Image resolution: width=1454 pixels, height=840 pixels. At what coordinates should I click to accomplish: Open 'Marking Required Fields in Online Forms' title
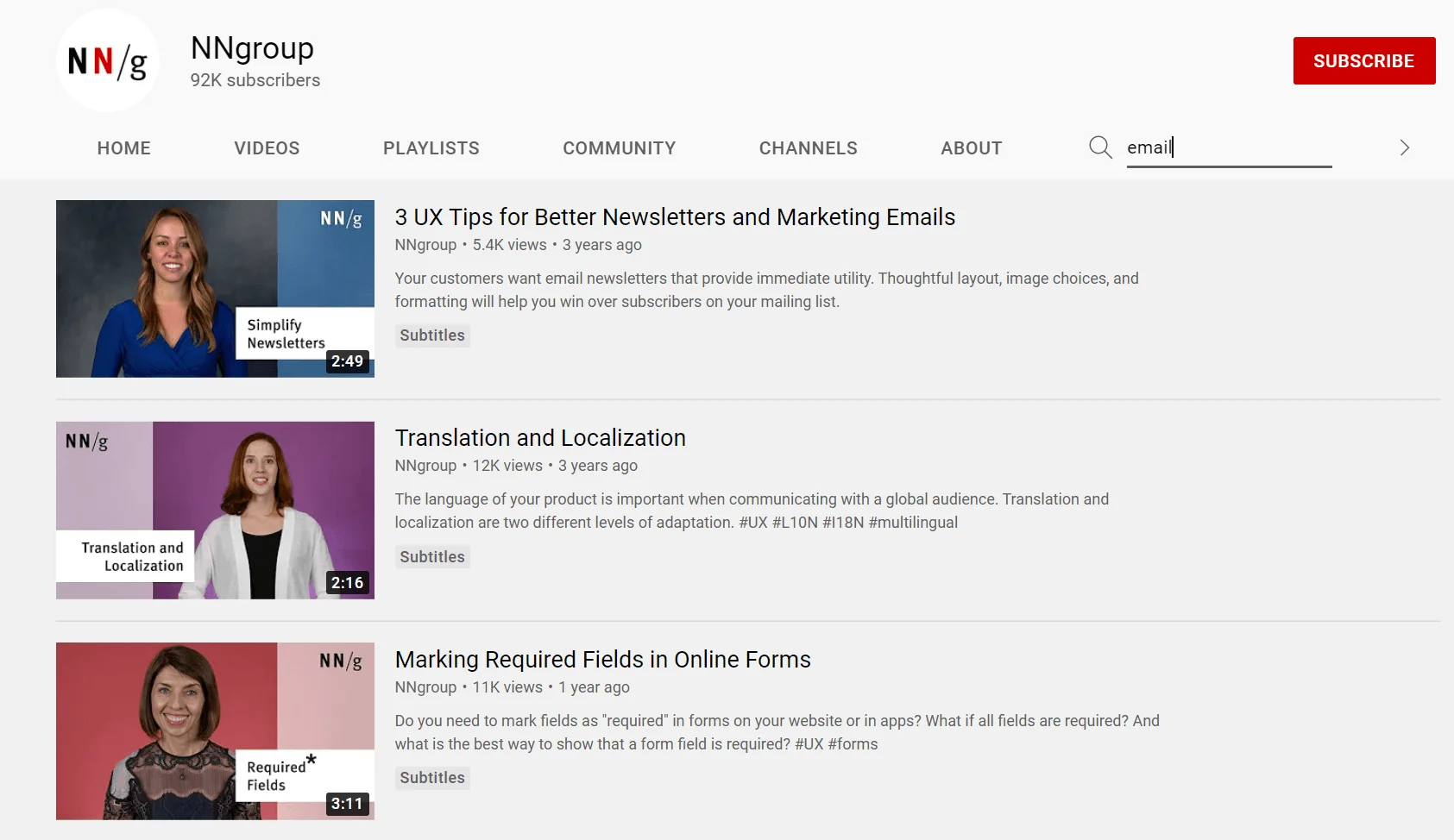(602, 660)
